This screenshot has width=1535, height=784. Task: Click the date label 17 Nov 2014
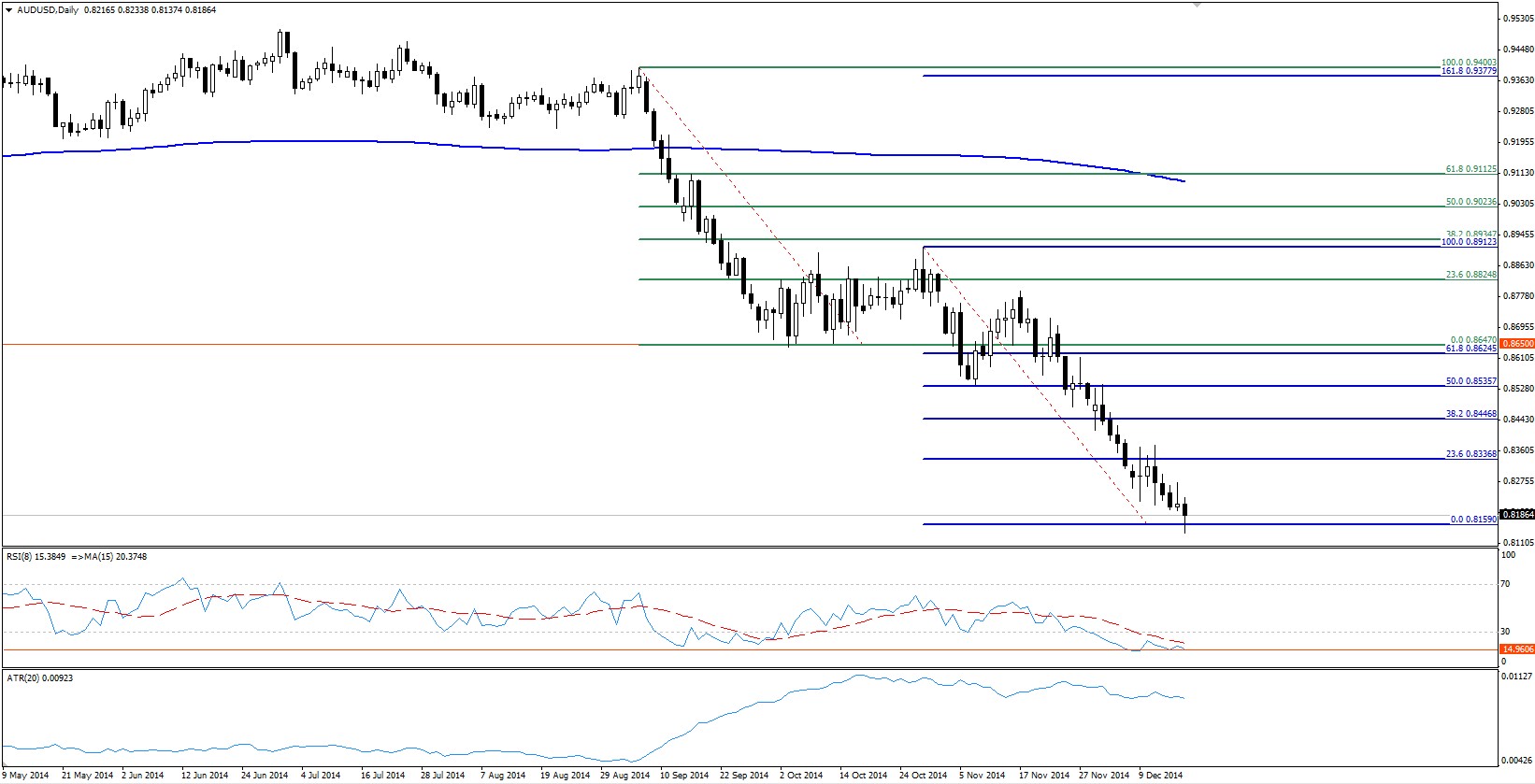pos(1044,776)
